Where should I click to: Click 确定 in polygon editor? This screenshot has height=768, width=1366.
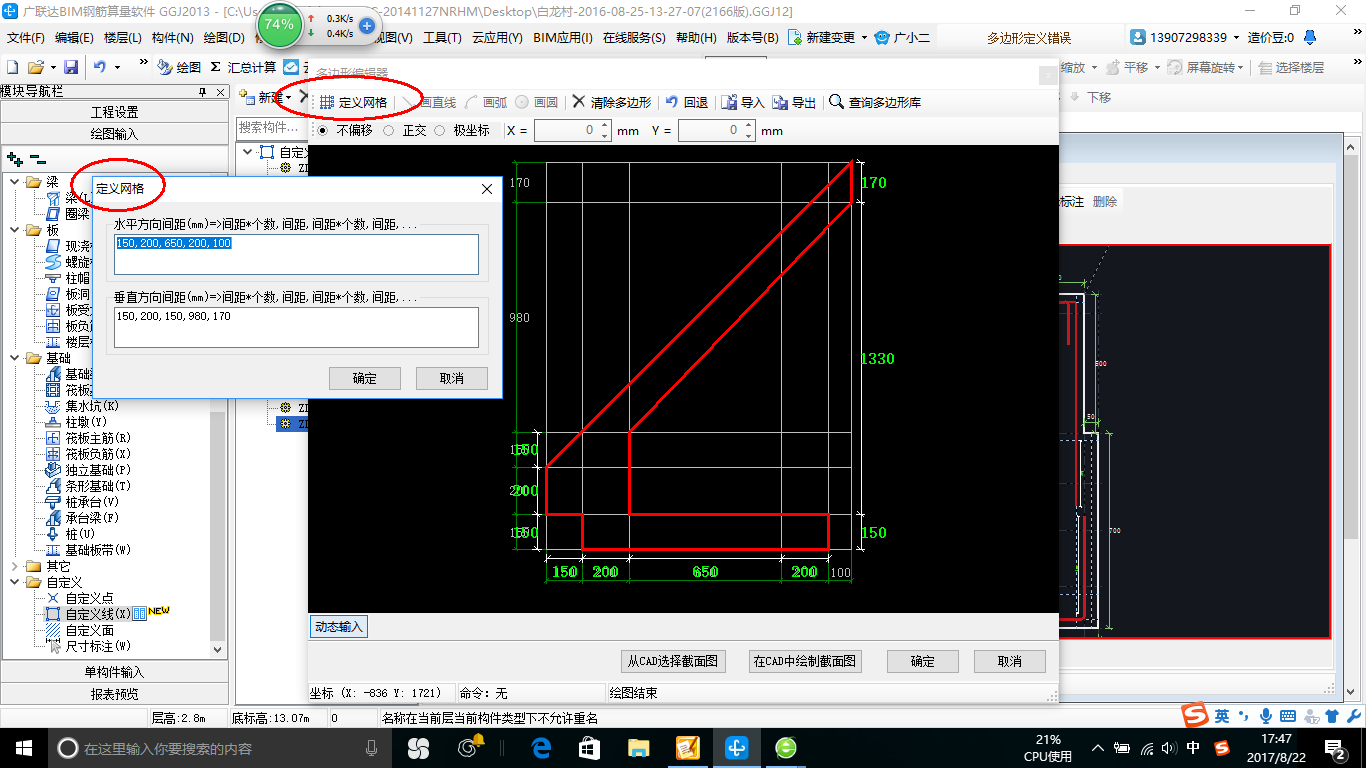tap(923, 661)
